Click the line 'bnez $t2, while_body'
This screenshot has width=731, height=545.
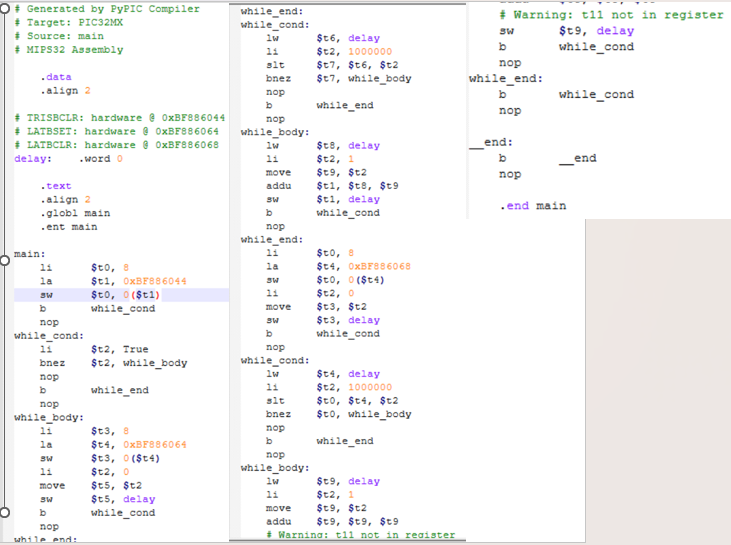pos(113,363)
